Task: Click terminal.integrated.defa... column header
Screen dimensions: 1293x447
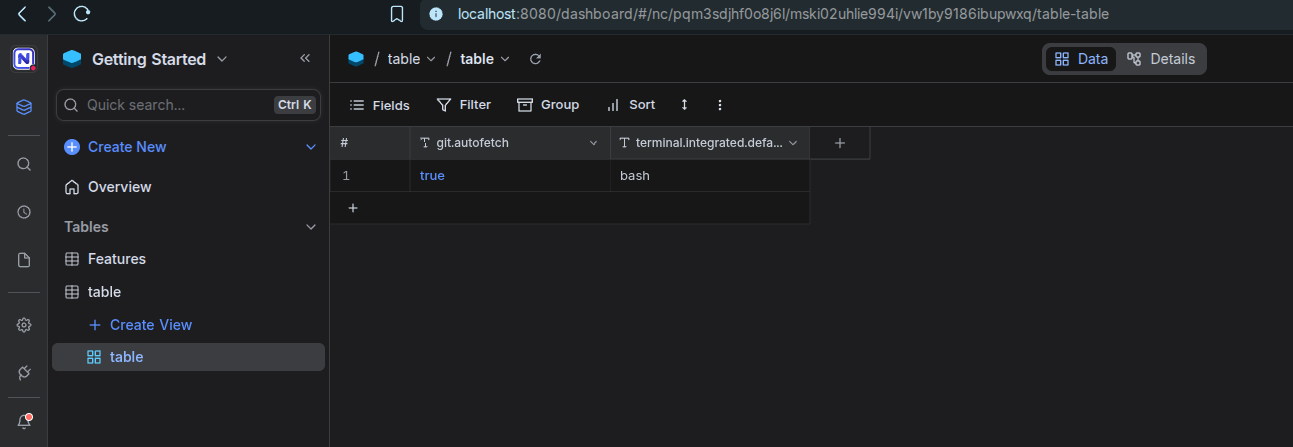Action: [710, 143]
